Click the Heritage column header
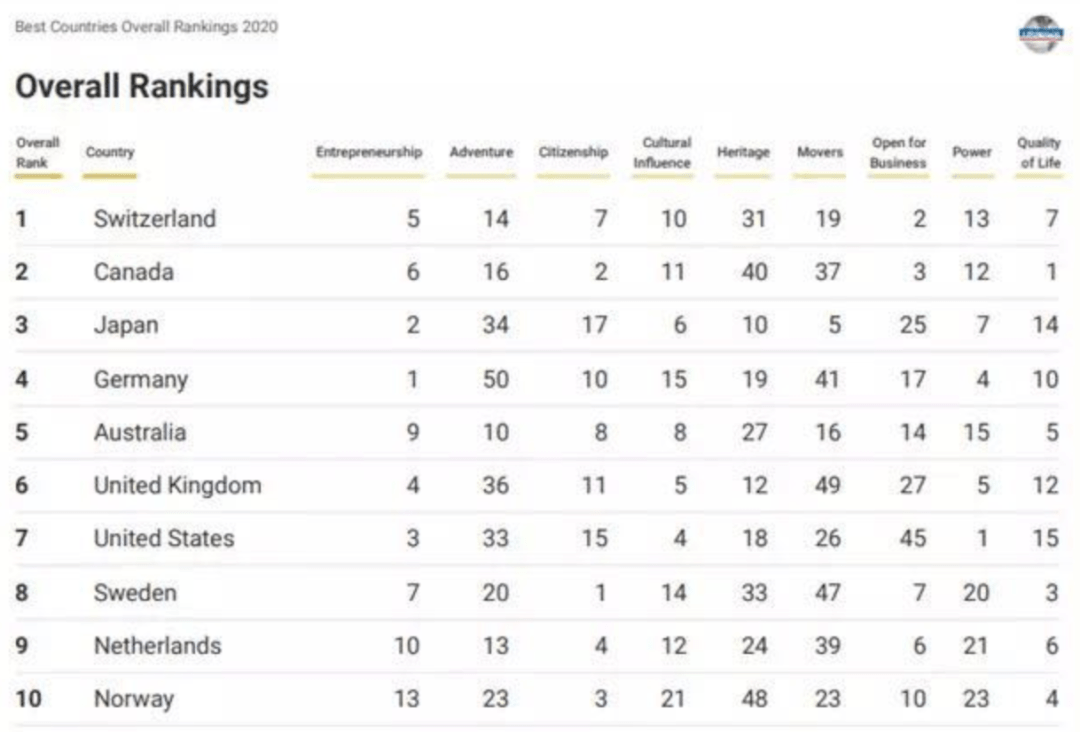This screenshot has width=1080, height=732. 743,152
